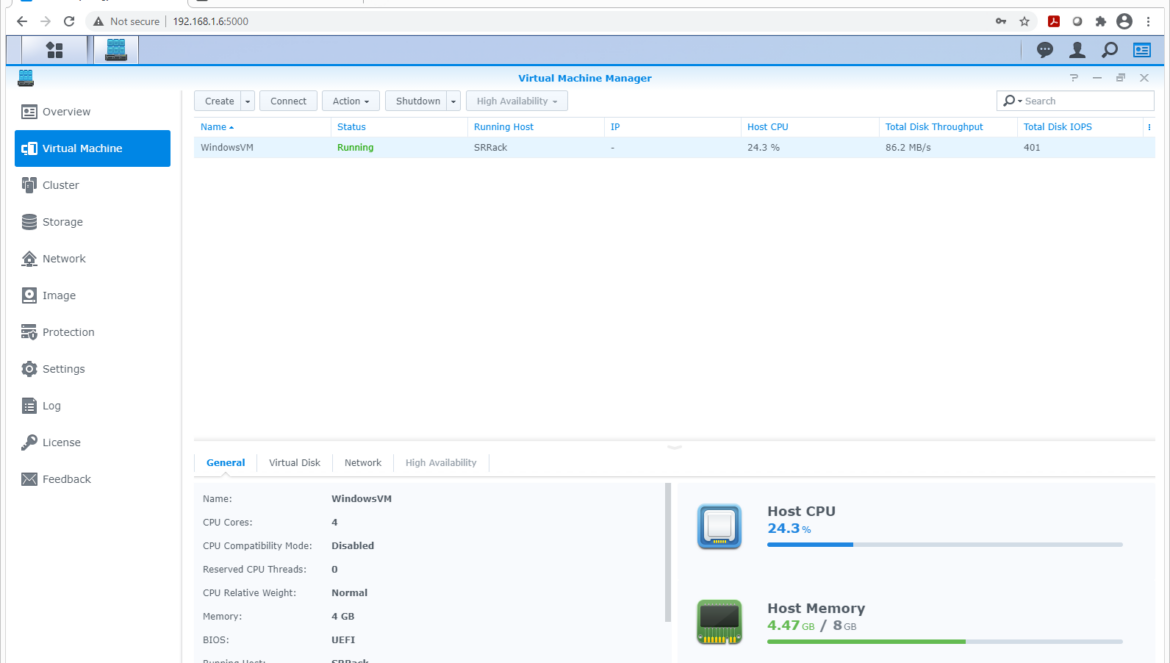Click the Host CPU usage bar
This screenshot has width=1170, height=663.
click(x=945, y=544)
